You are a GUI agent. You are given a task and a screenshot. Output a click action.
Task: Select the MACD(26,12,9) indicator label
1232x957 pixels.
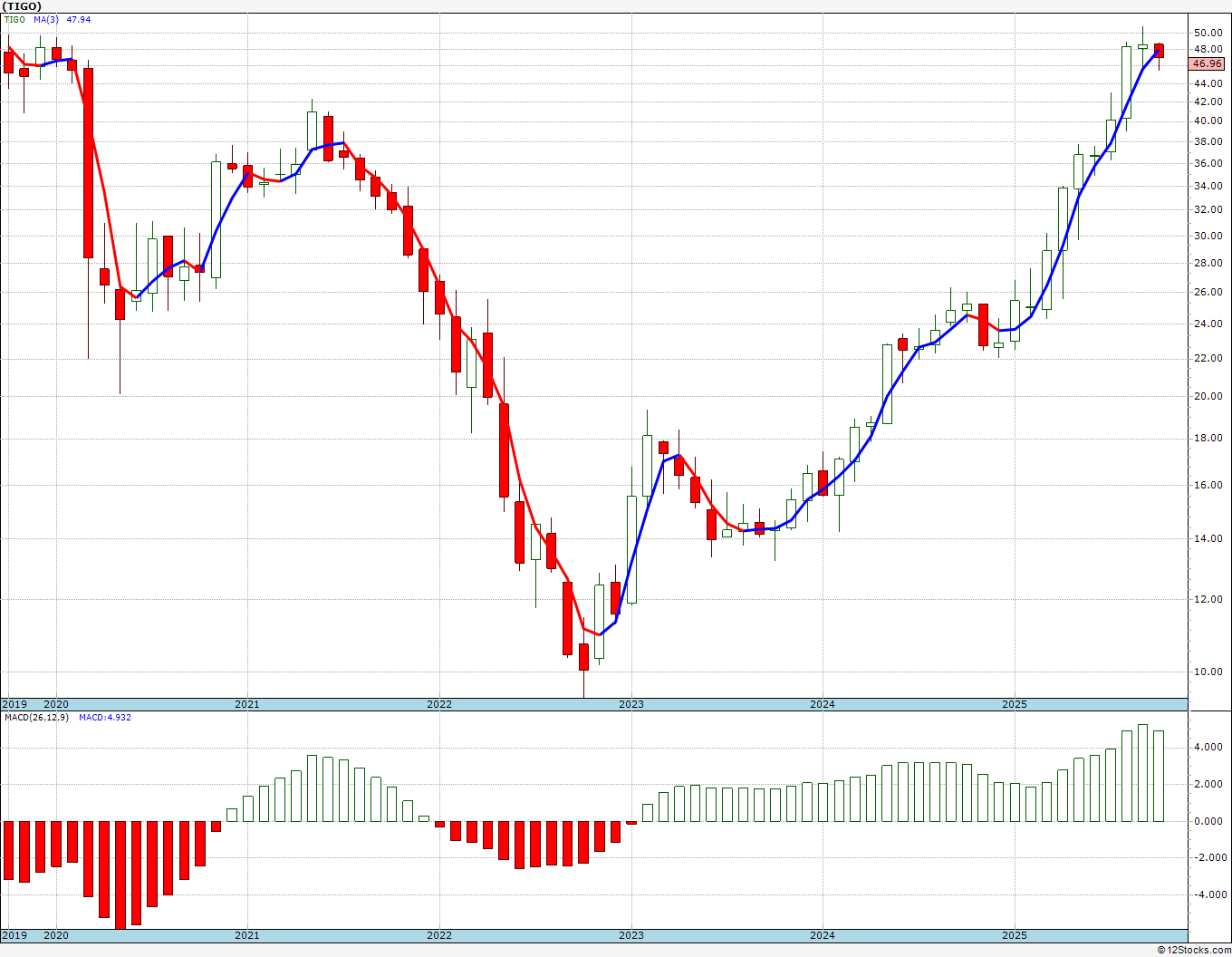tap(36, 718)
